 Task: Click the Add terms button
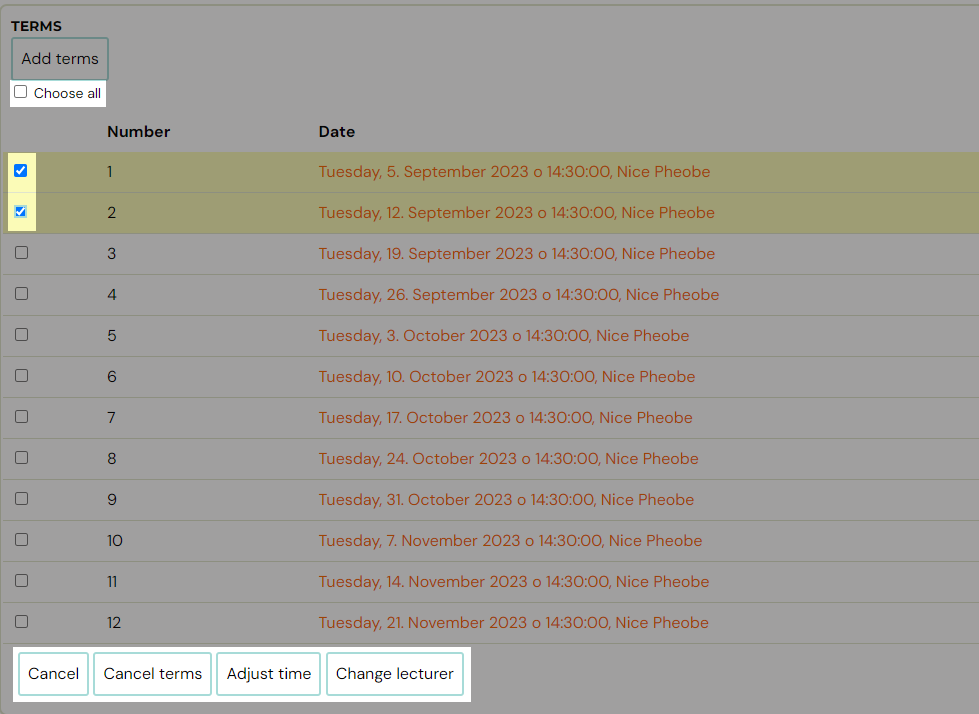pyautogui.click(x=60, y=59)
